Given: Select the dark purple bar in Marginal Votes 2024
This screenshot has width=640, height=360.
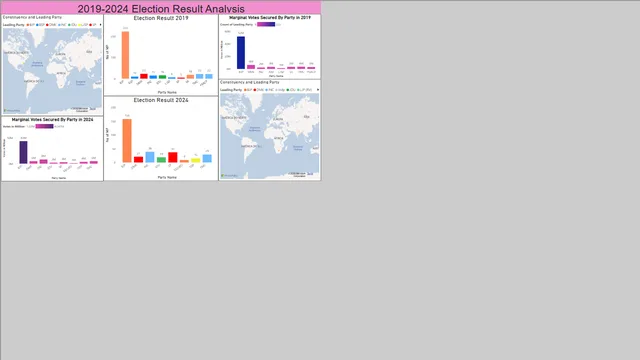Looking at the screenshot, I should point(23,152).
